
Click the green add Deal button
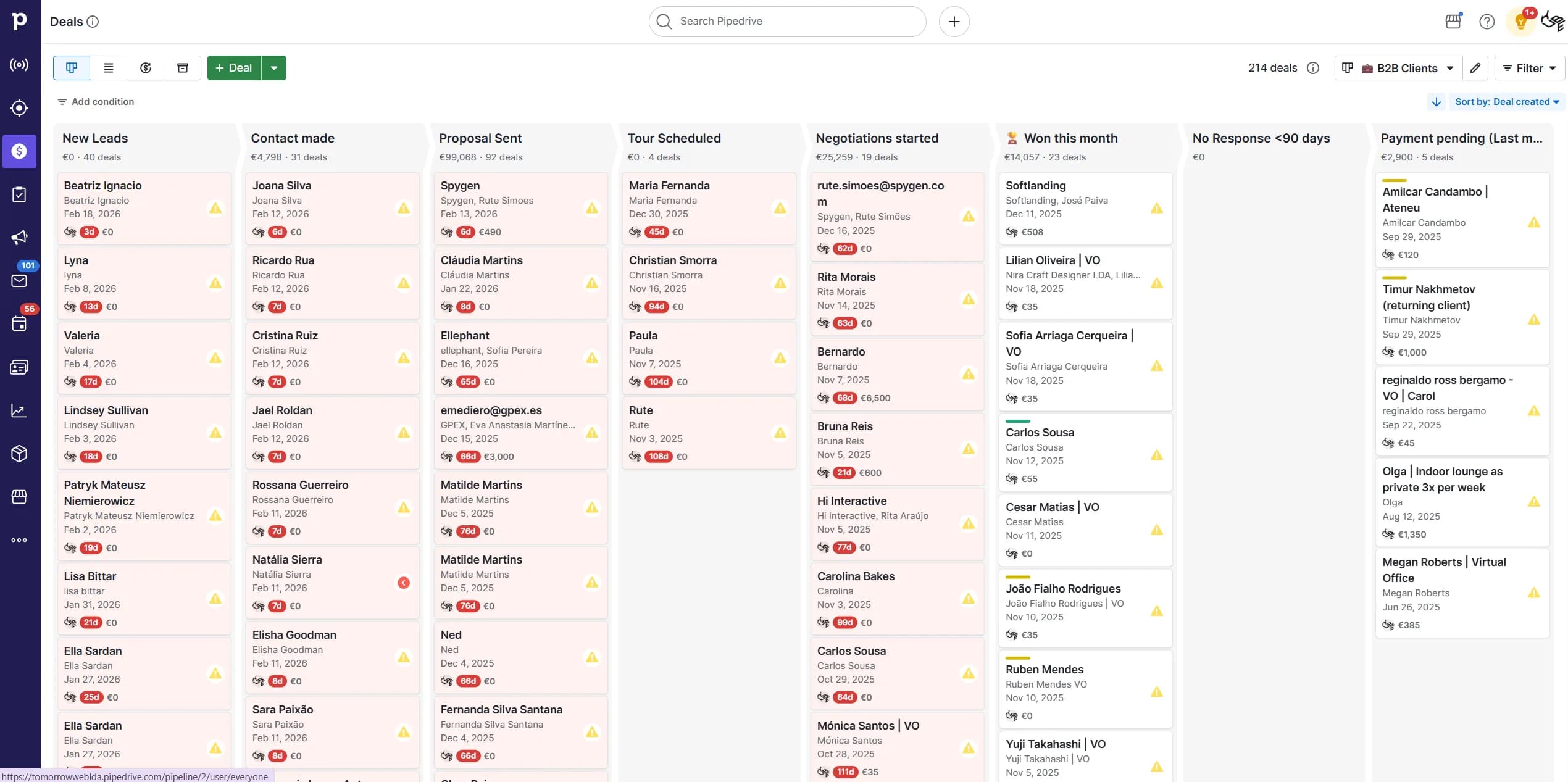point(234,68)
